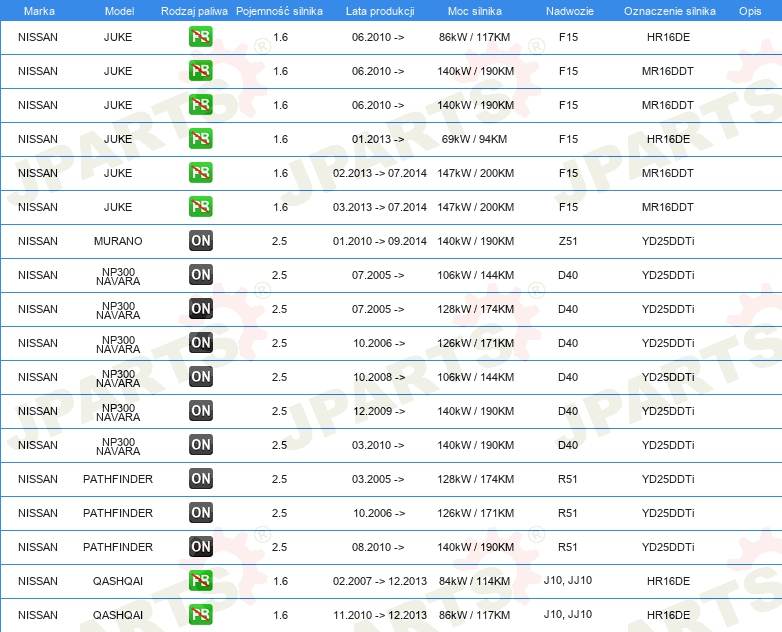Click the petrol icon in the JUKE 69kW / 94KM row
The height and width of the screenshot is (632, 782).
tap(200, 139)
